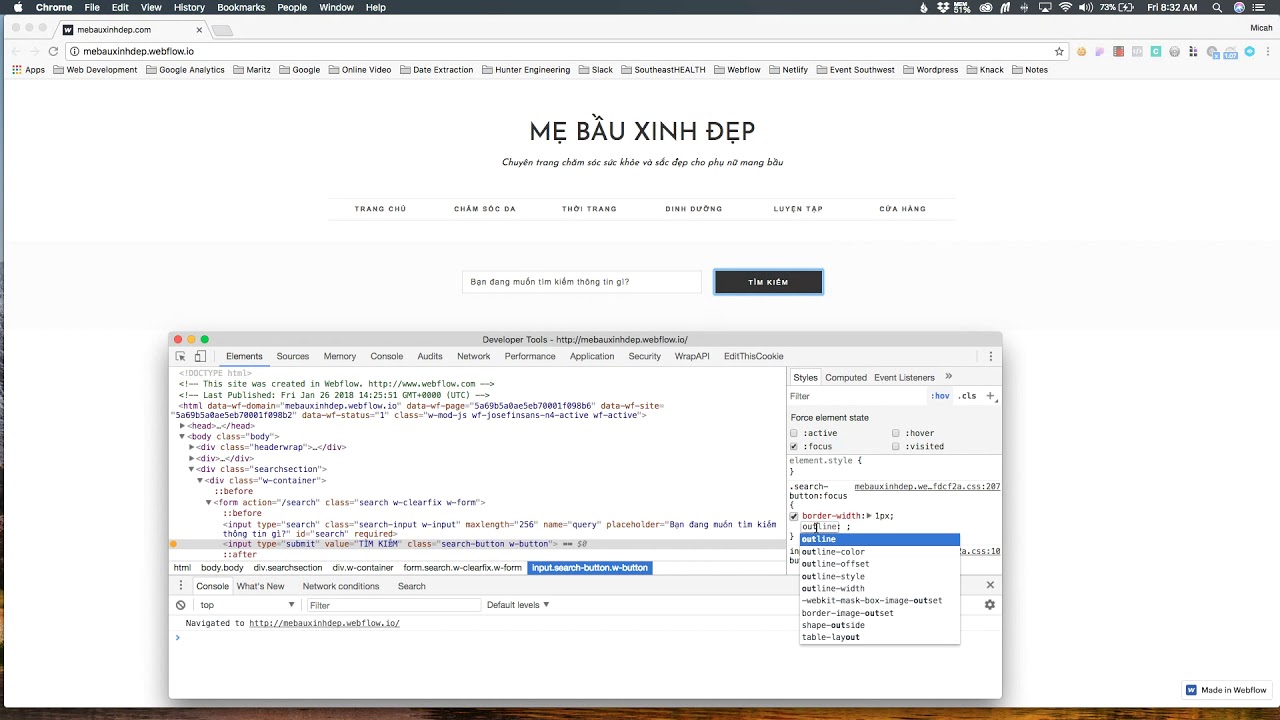
Task: Collapse the searchsection div node
Action: point(191,469)
